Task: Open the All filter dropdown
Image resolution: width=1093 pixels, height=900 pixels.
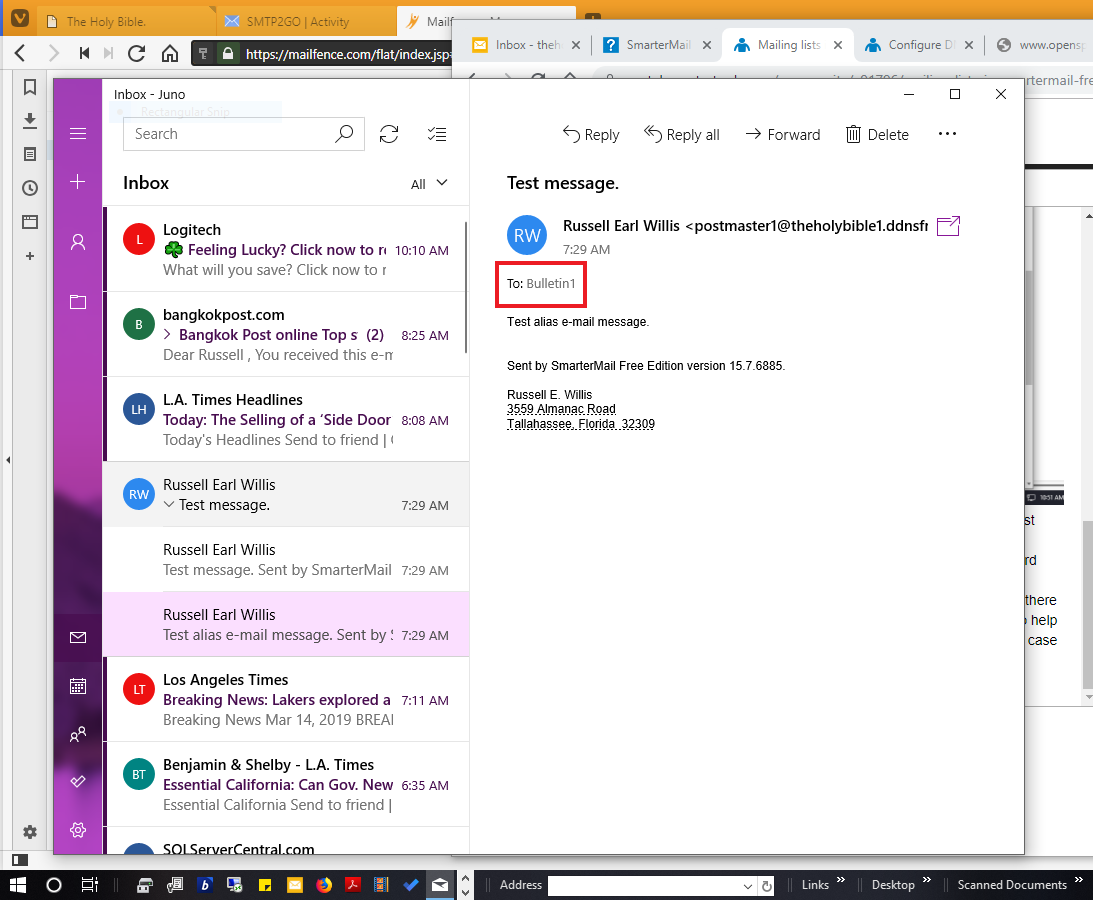Action: (x=429, y=183)
